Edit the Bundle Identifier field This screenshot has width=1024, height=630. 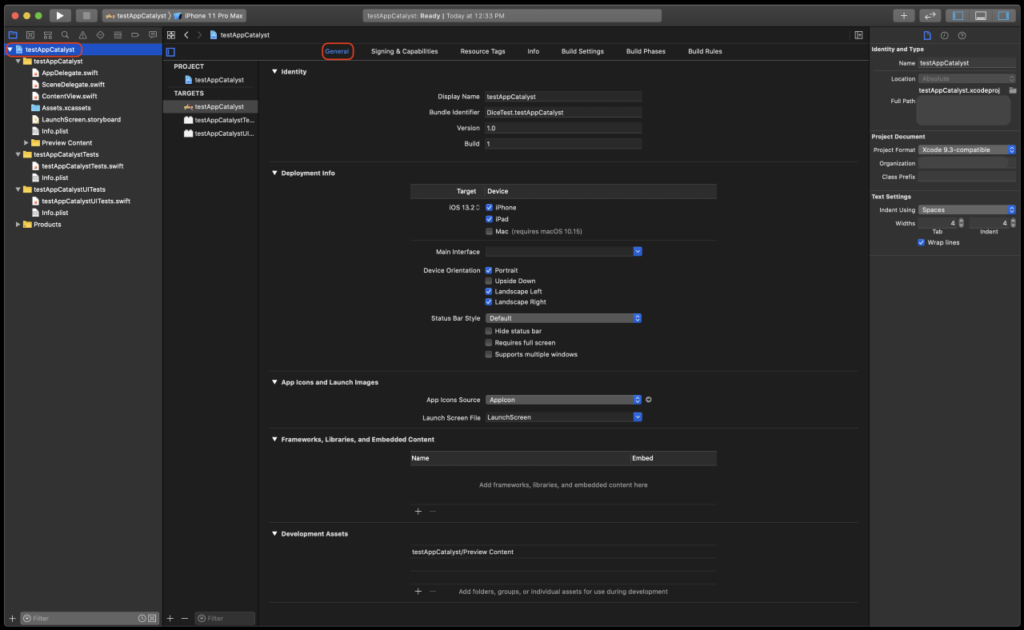tap(563, 112)
